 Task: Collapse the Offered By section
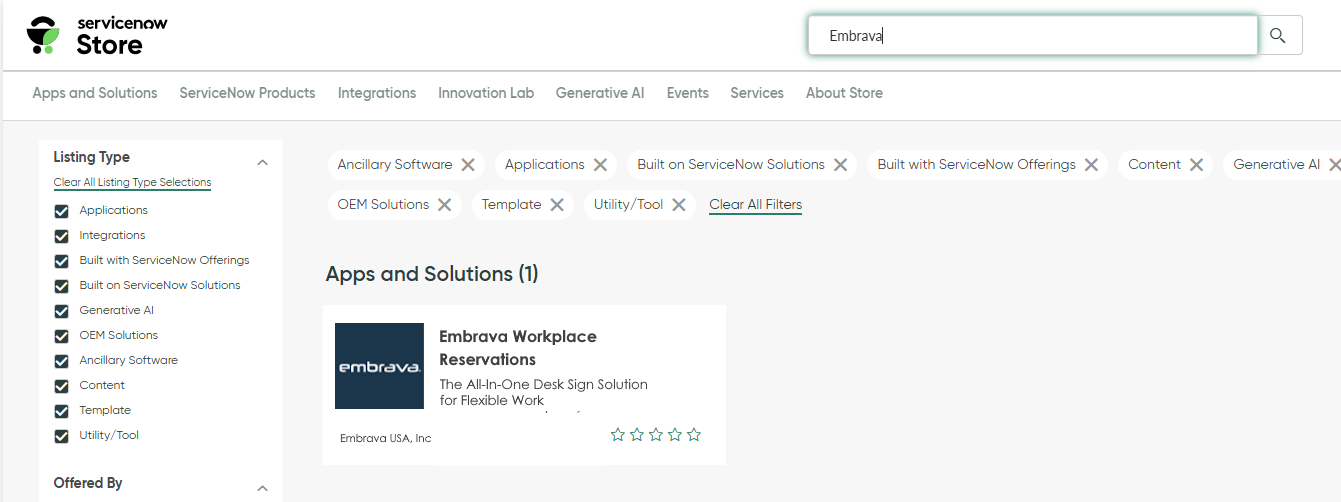click(263, 488)
